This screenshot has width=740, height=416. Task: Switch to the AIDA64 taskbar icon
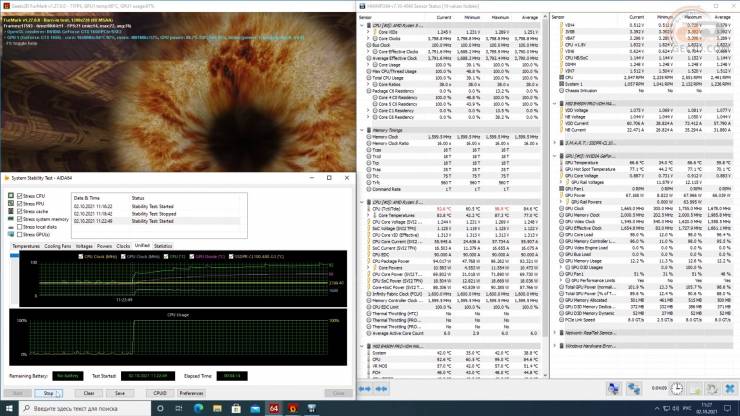(274, 408)
